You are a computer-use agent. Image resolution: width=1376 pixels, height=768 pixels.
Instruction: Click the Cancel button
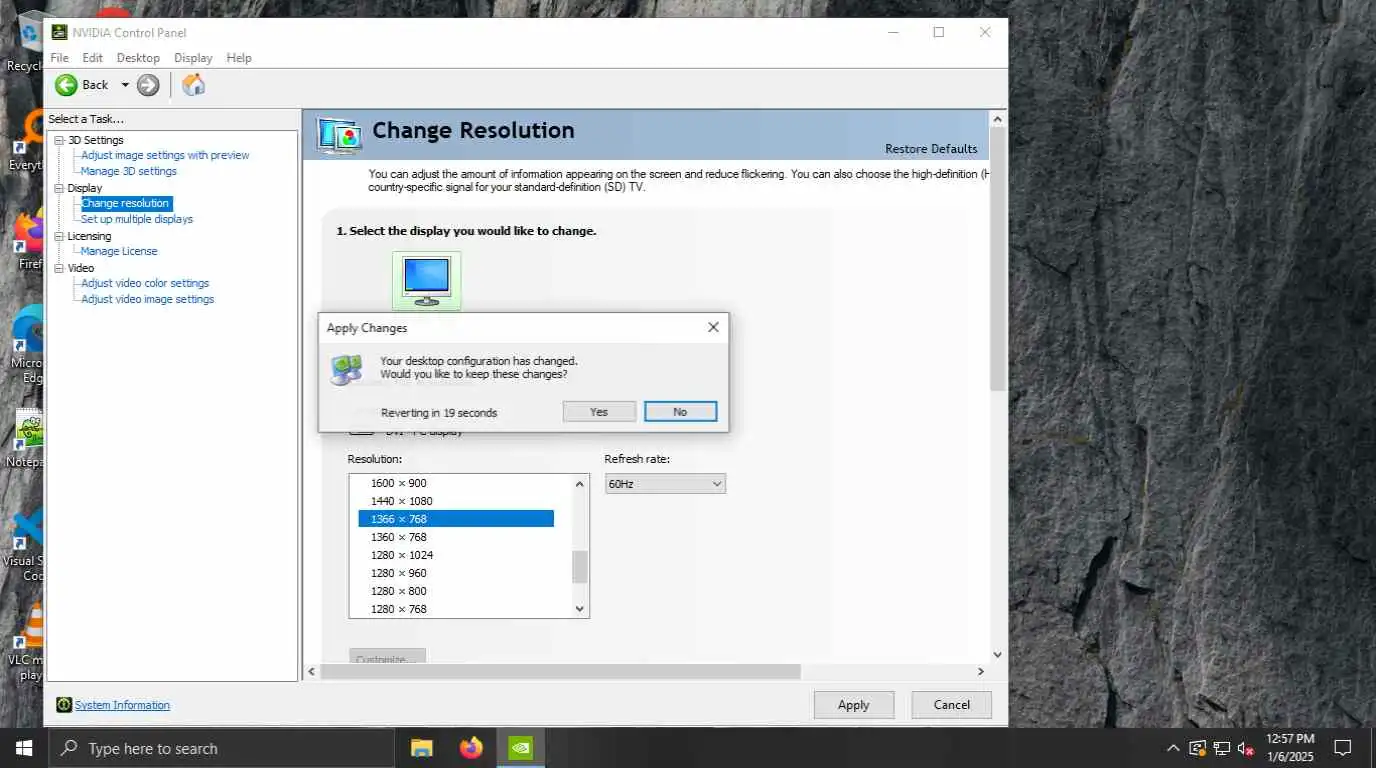[952, 705]
